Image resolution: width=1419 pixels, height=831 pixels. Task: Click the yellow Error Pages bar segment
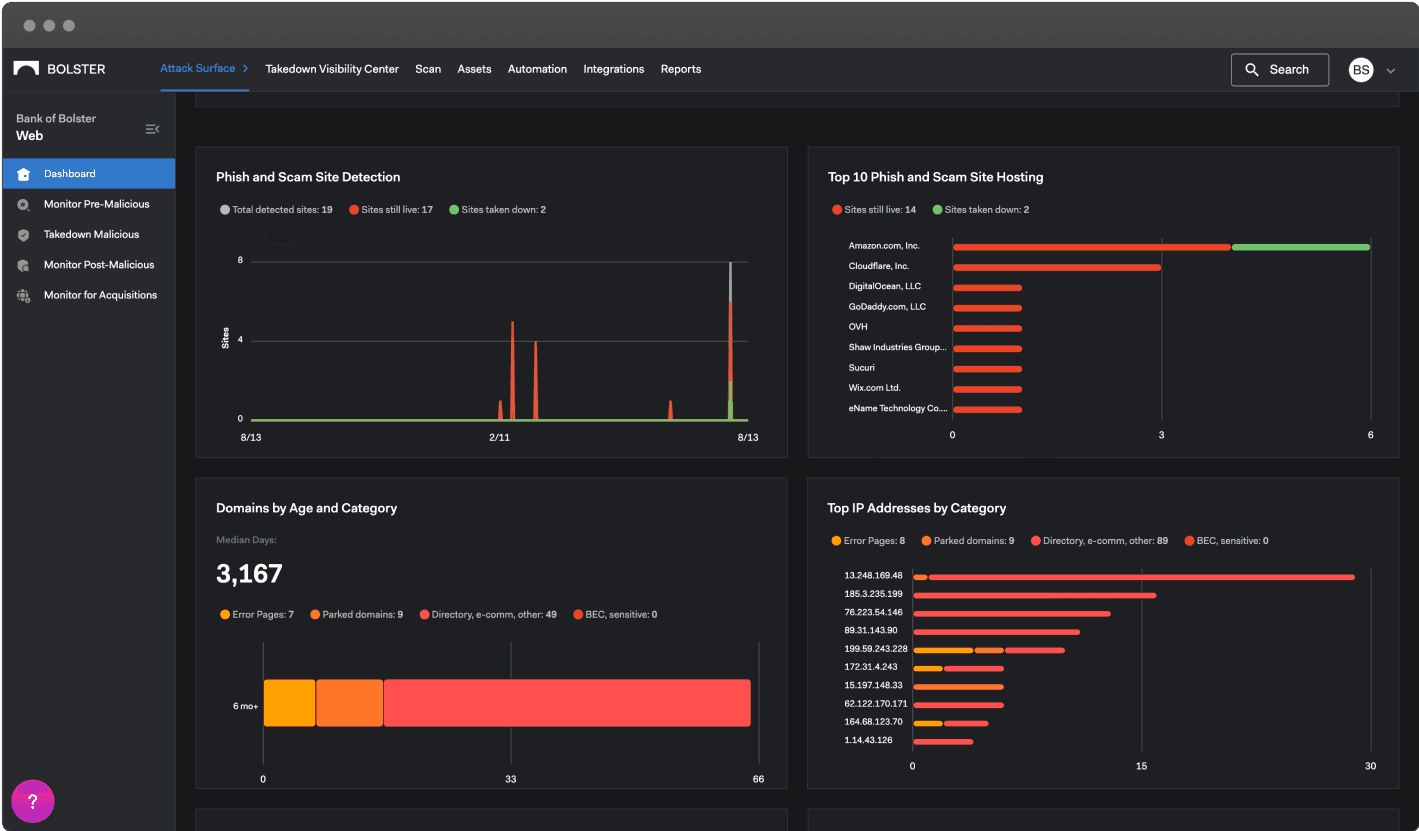289,703
